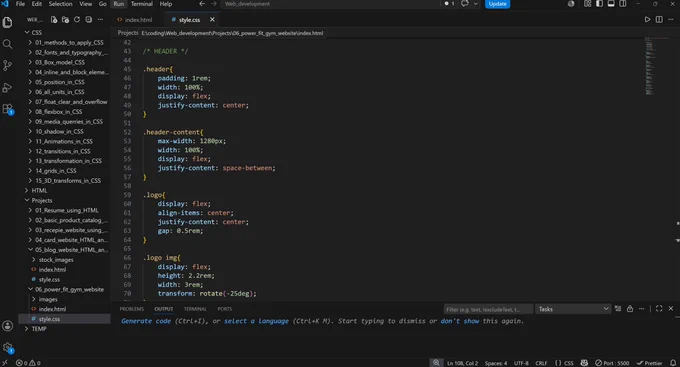Maximize the panel size
Viewport: 680px width, 367px height.
click(x=659, y=308)
